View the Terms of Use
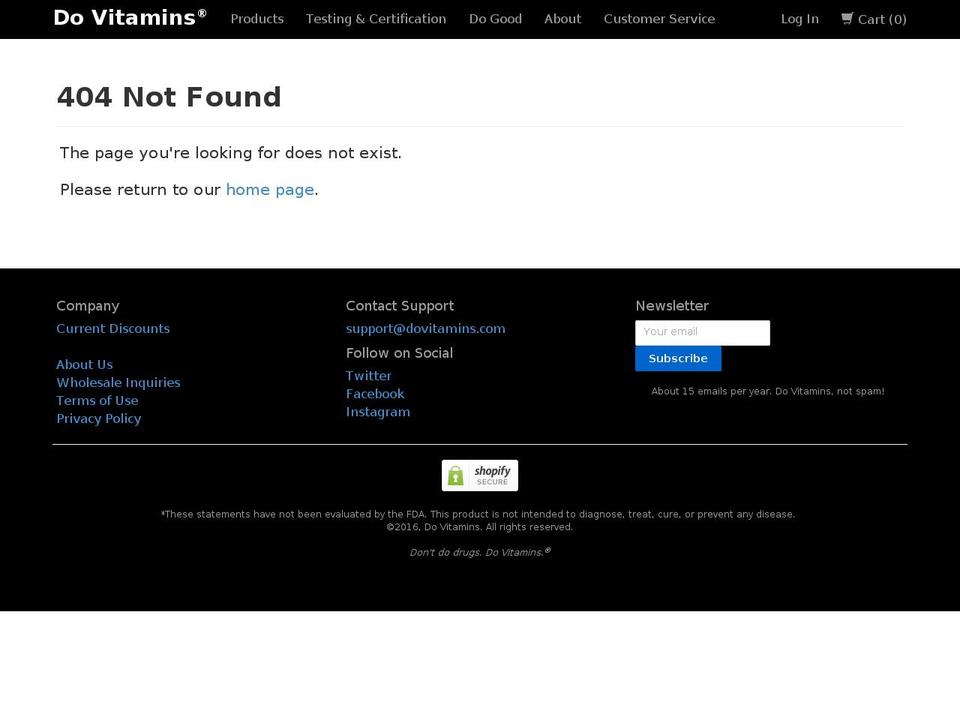This screenshot has height=720, width=960. click(97, 400)
